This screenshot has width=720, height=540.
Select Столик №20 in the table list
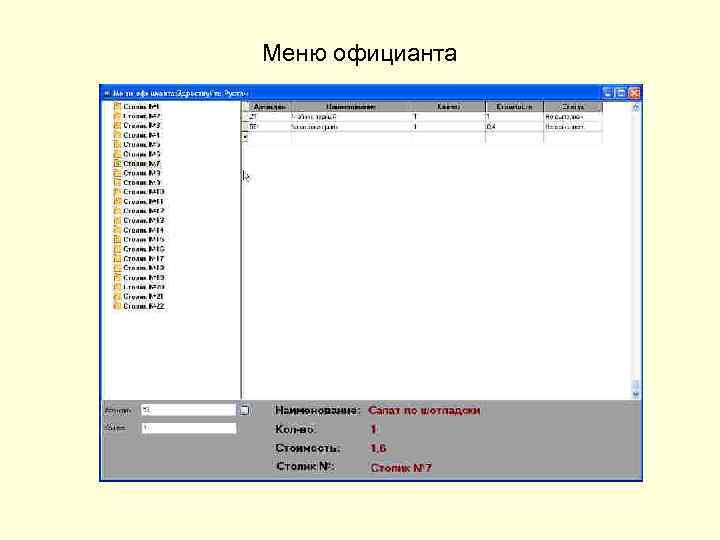[144, 287]
